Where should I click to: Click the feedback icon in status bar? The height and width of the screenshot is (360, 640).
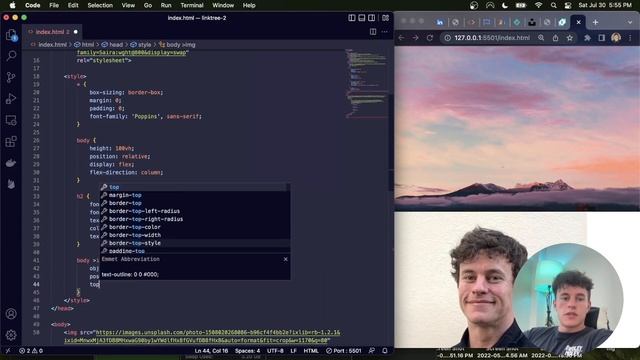click(371, 351)
